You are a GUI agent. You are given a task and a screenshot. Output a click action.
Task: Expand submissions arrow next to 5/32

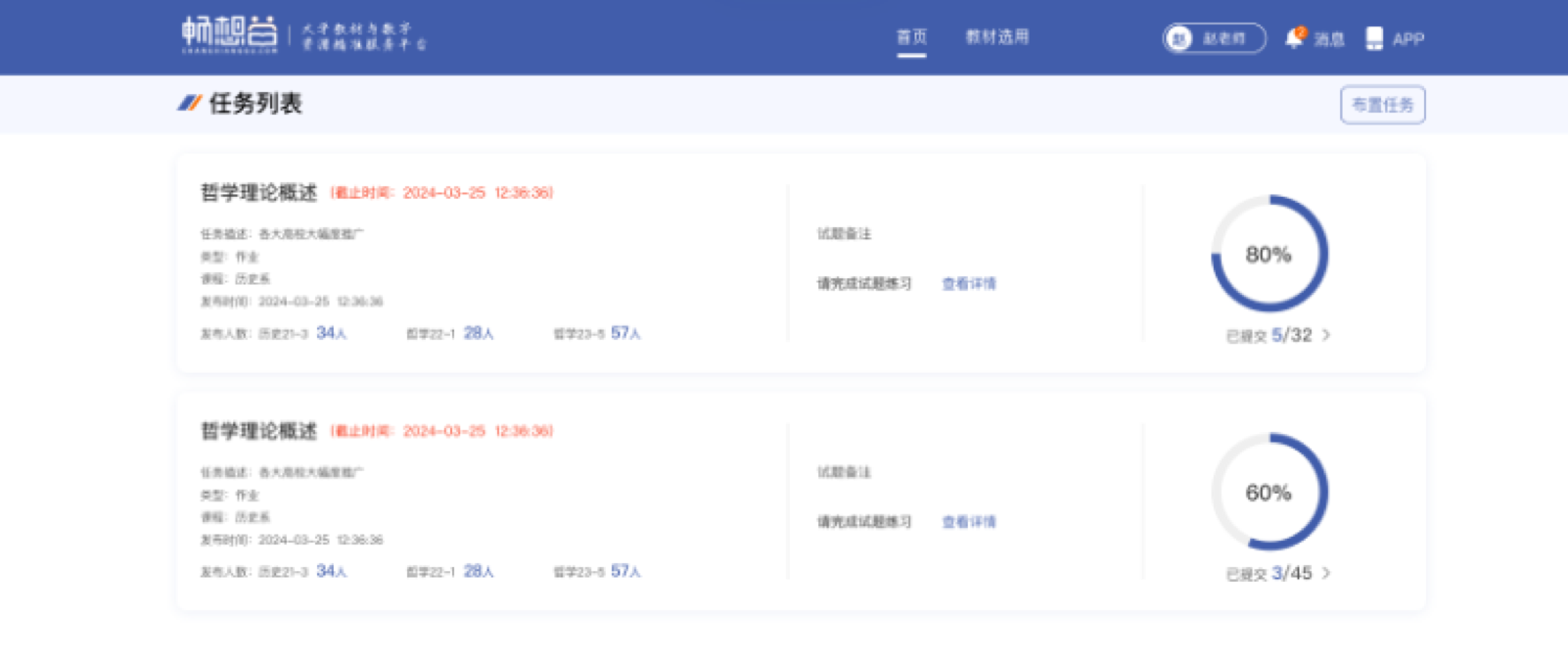point(1326,335)
